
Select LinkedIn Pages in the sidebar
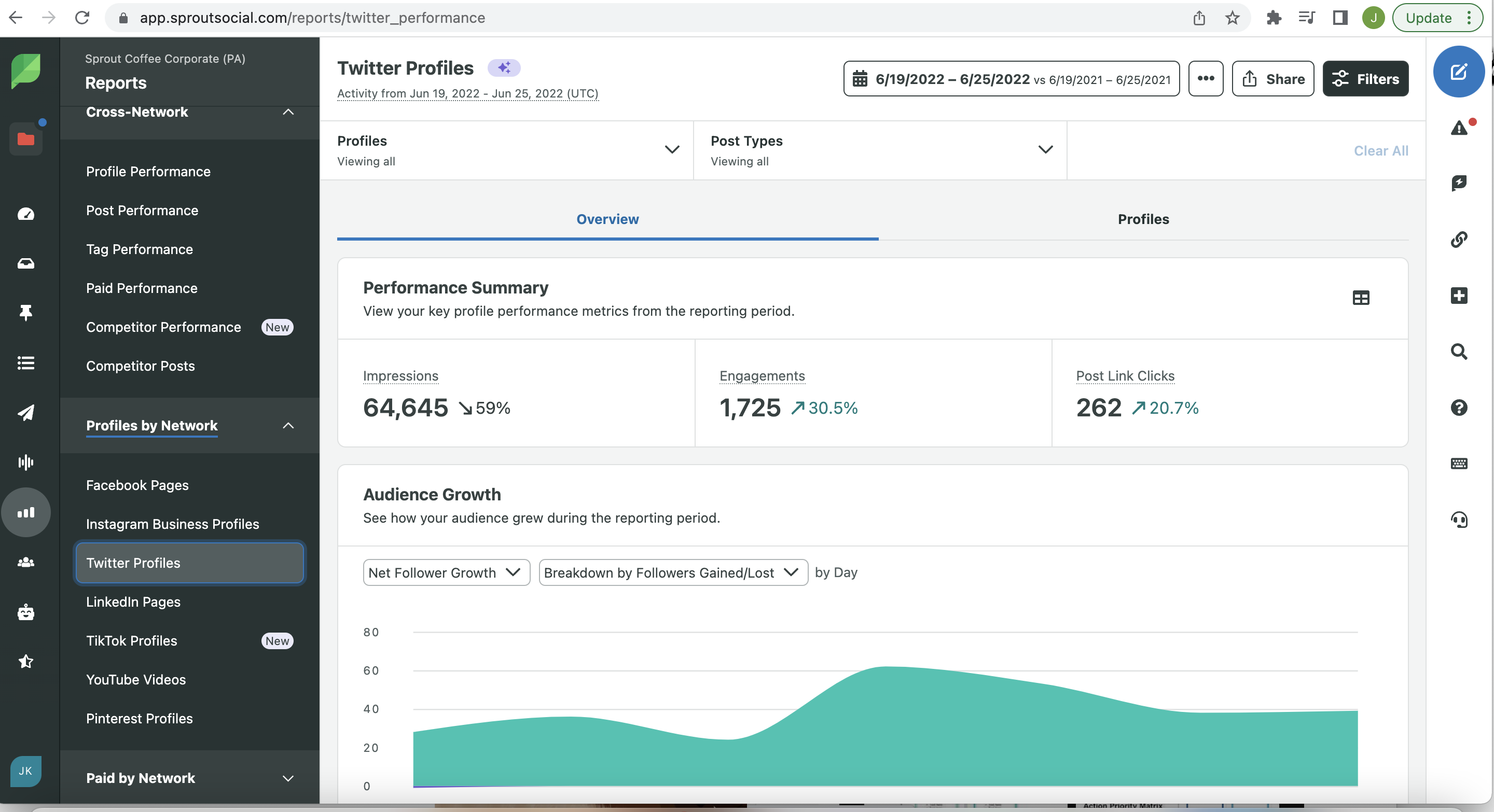tap(133, 601)
